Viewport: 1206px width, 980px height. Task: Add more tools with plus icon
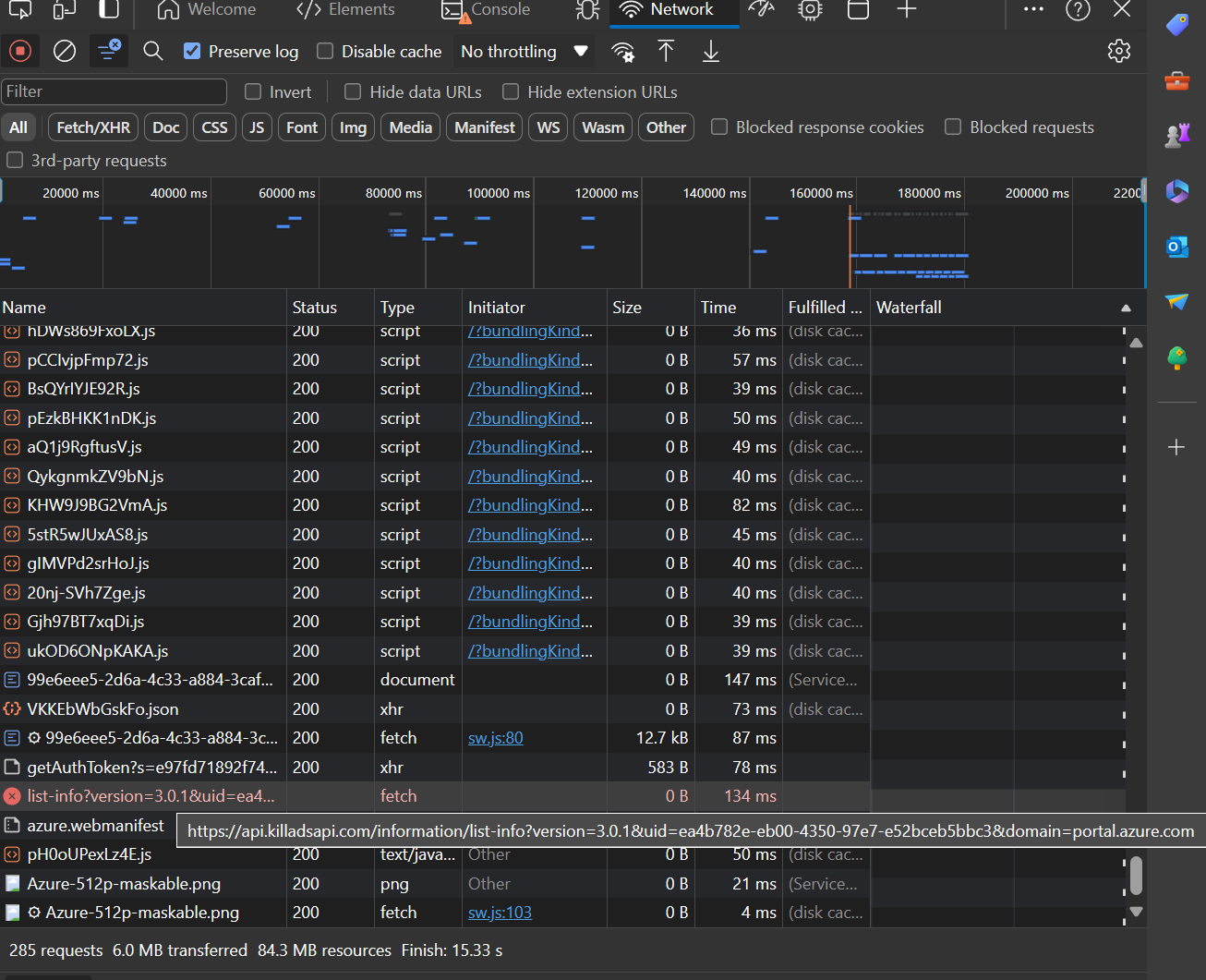click(x=907, y=10)
